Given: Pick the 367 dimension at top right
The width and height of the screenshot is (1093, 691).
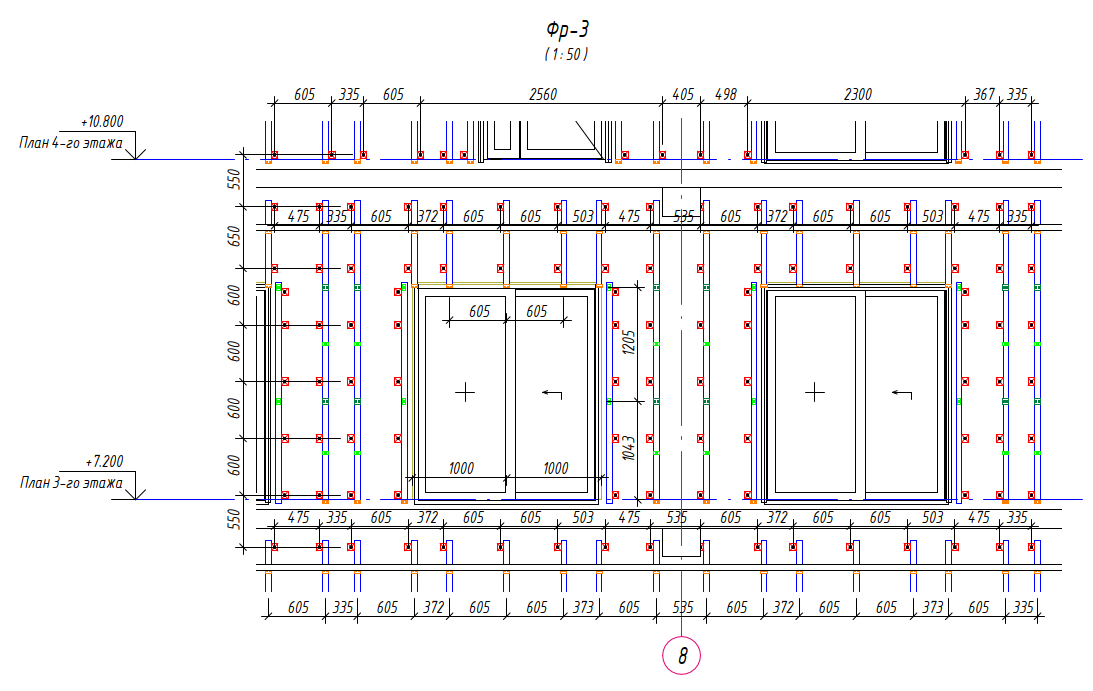Looking at the screenshot, I should tap(984, 94).
